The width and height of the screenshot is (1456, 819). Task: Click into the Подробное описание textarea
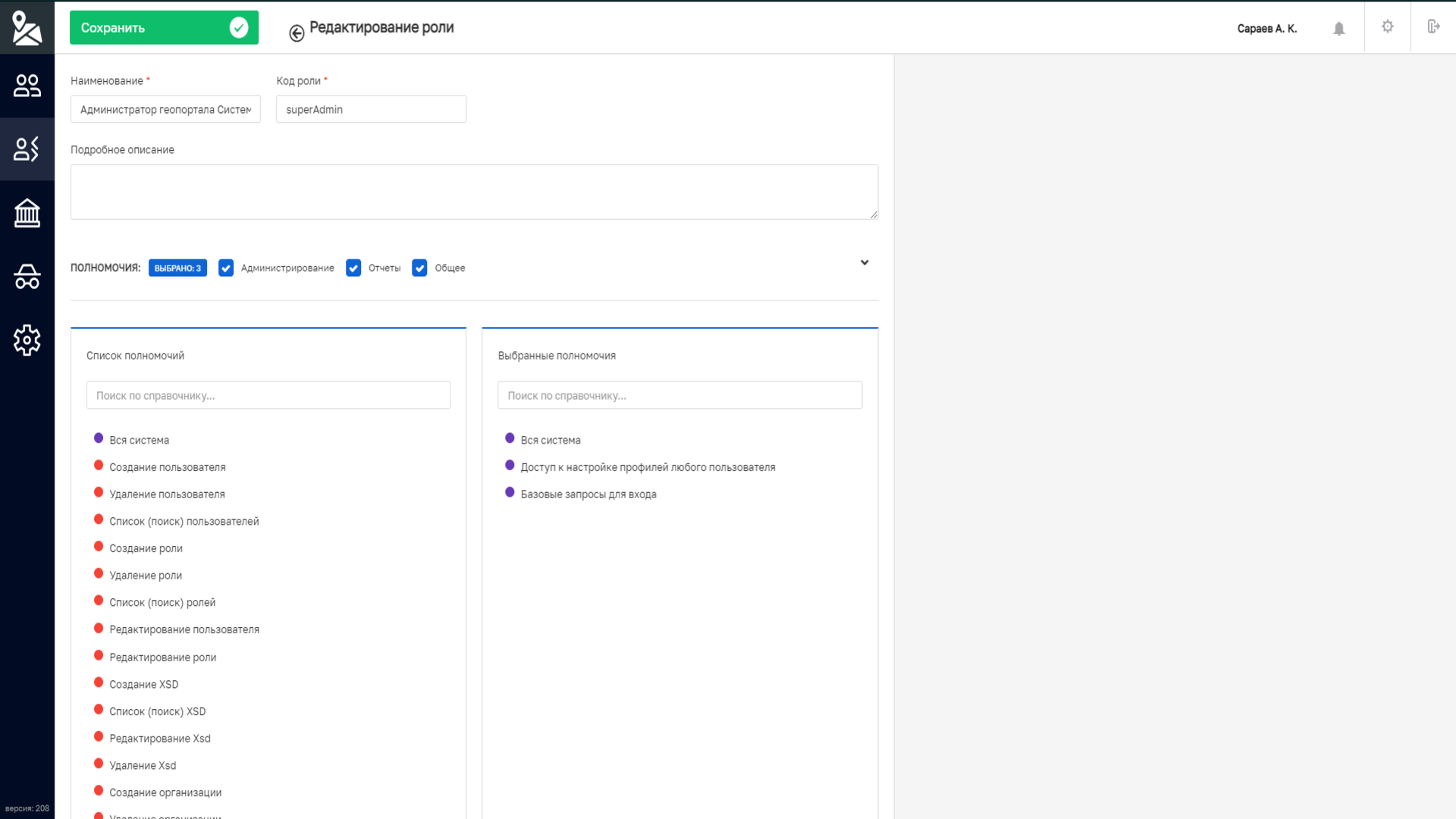pyautogui.click(x=474, y=192)
